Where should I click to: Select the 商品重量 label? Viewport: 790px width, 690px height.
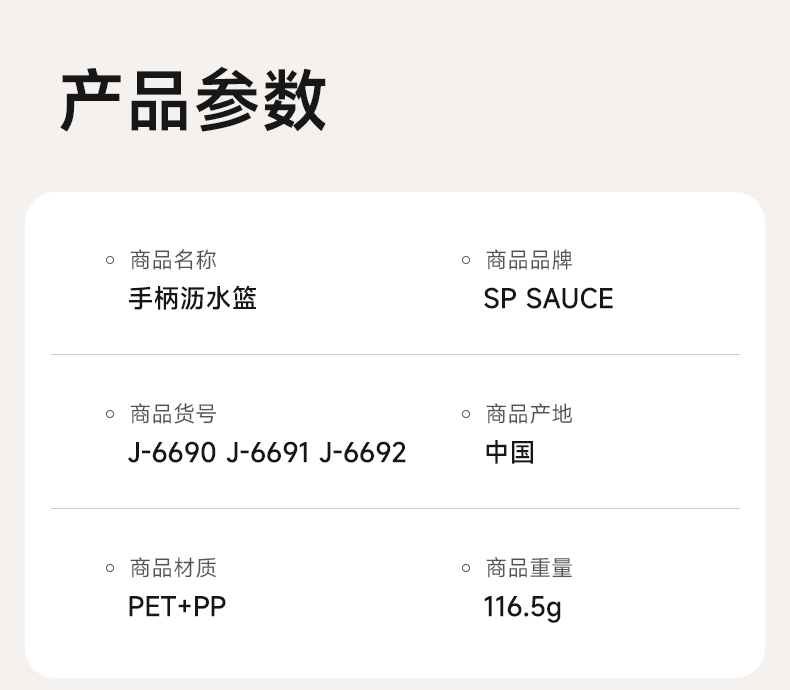[x=529, y=568]
